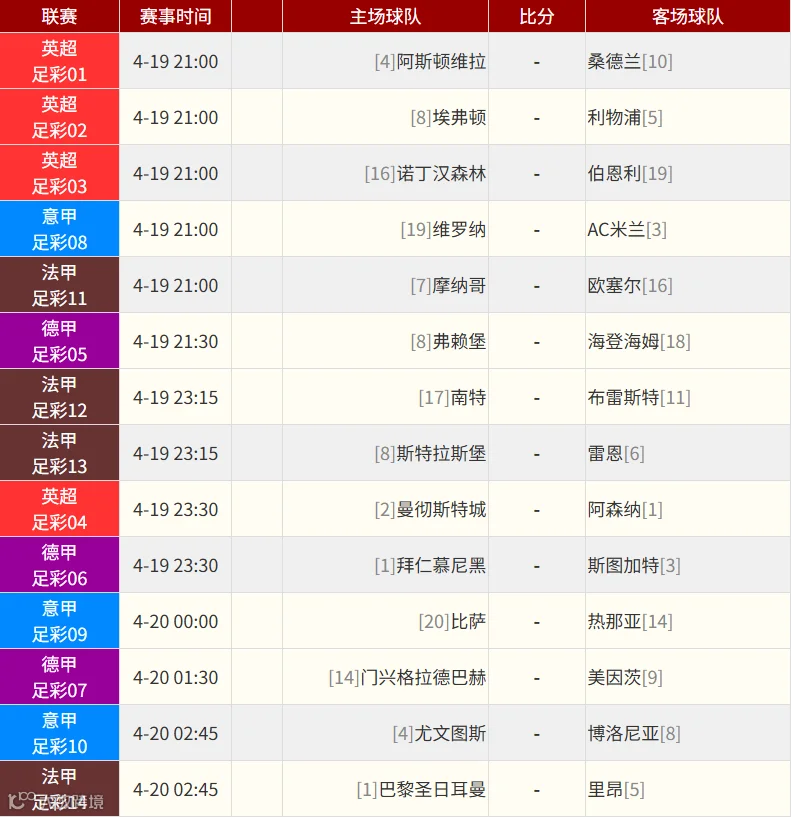Click match time in 阿斯顿维拉 row
791x817 pixels.
coord(176,61)
